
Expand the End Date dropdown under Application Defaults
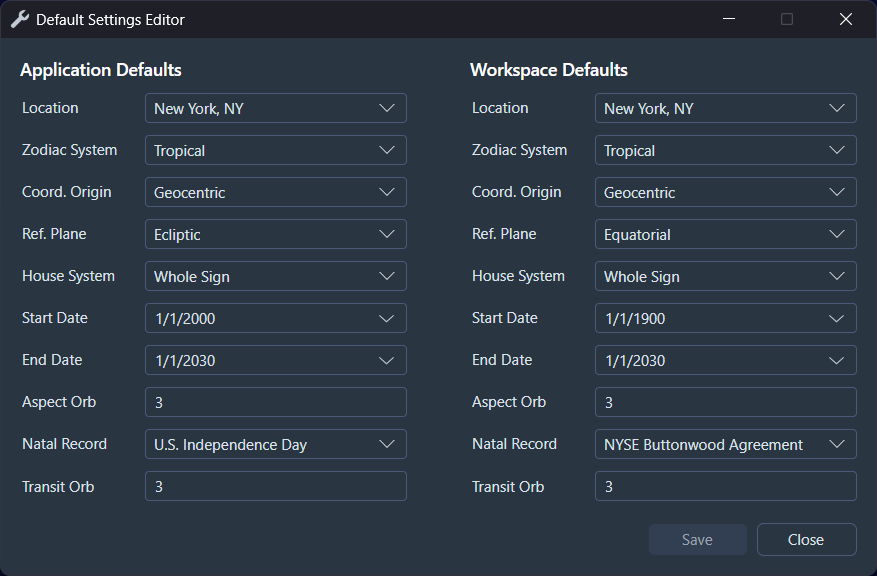pyautogui.click(x=275, y=360)
